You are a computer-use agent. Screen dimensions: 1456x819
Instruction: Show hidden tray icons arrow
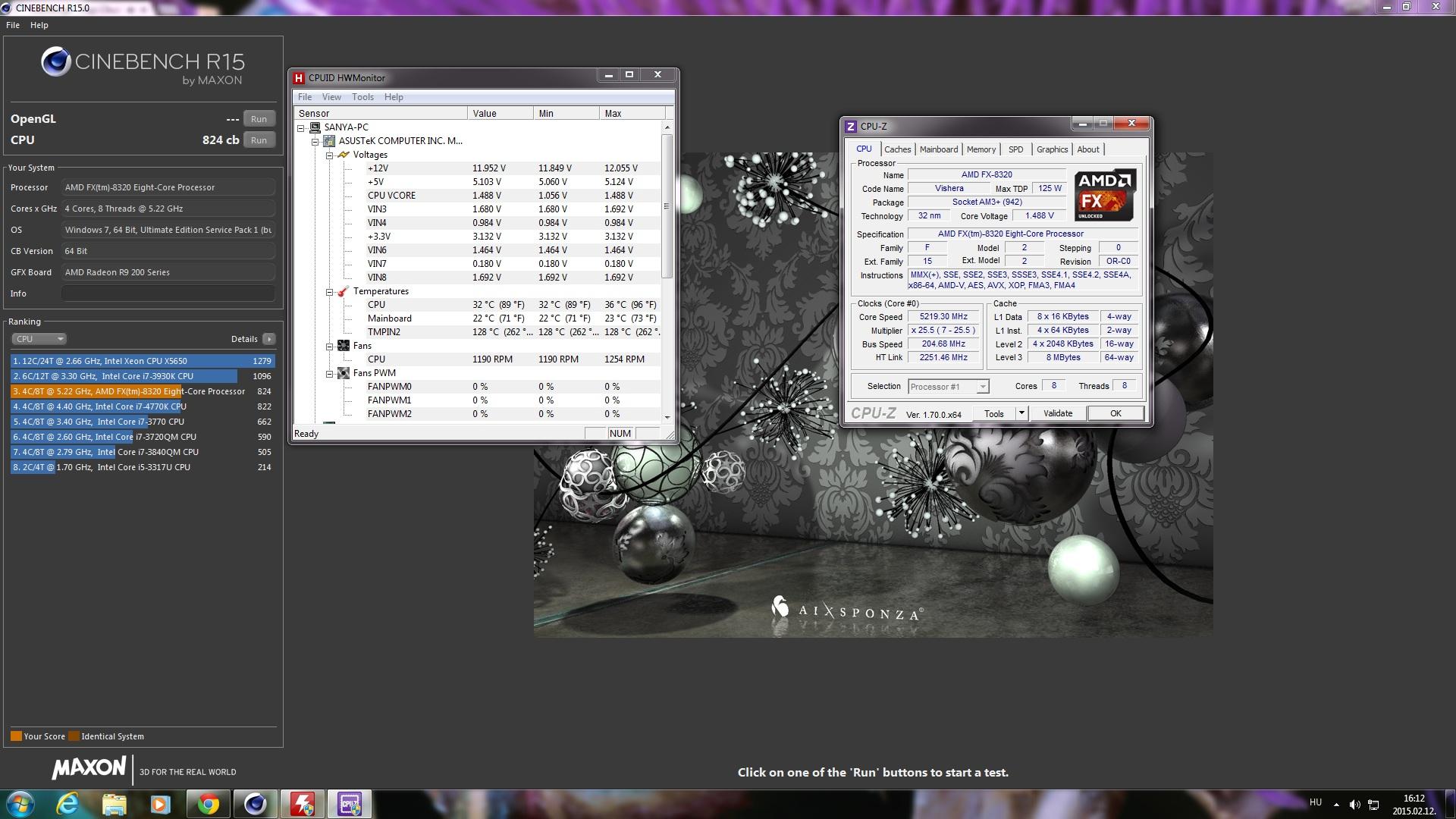tap(1336, 804)
